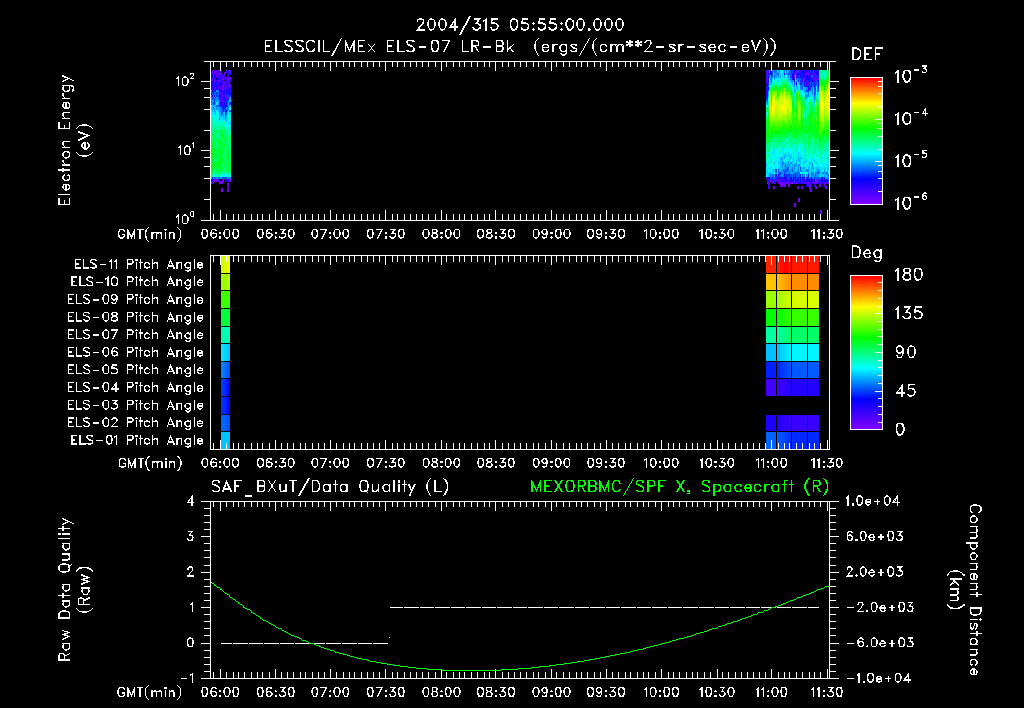1024x708 pixels.
Task: Select the ELS-01 Pitch Angle row label
Action: (x=137, y=440)
